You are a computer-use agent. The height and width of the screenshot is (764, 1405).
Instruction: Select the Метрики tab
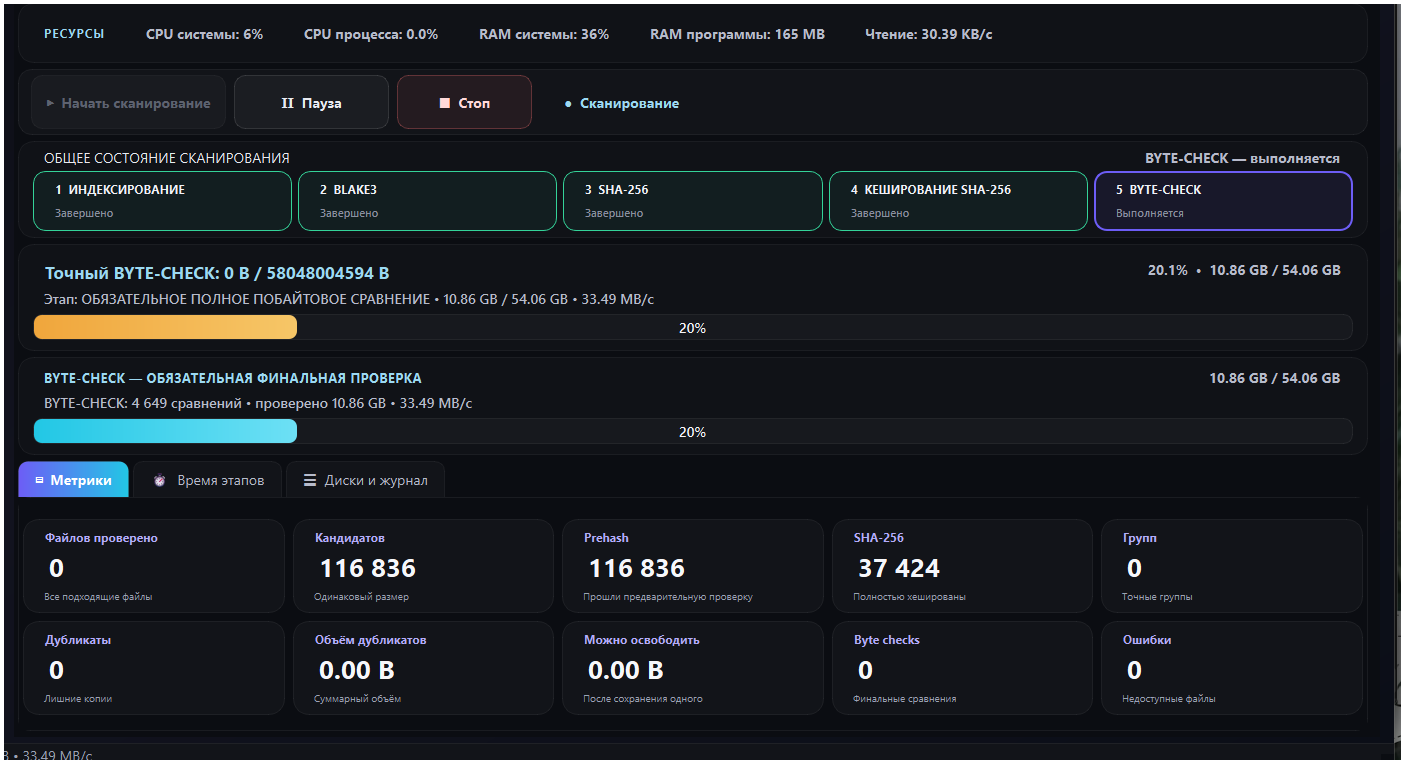pyautogui.click(x=73, y=480)
